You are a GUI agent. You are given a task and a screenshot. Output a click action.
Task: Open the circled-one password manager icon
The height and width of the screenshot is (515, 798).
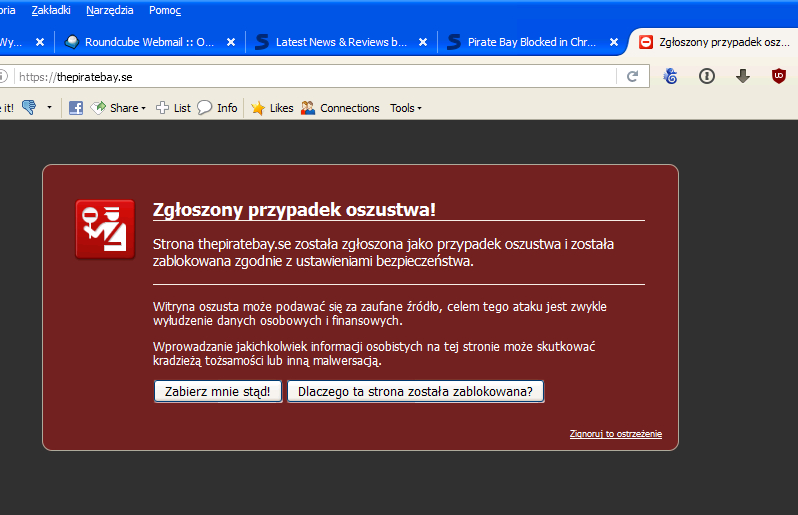pyautogui.click(x=707, y=76)
